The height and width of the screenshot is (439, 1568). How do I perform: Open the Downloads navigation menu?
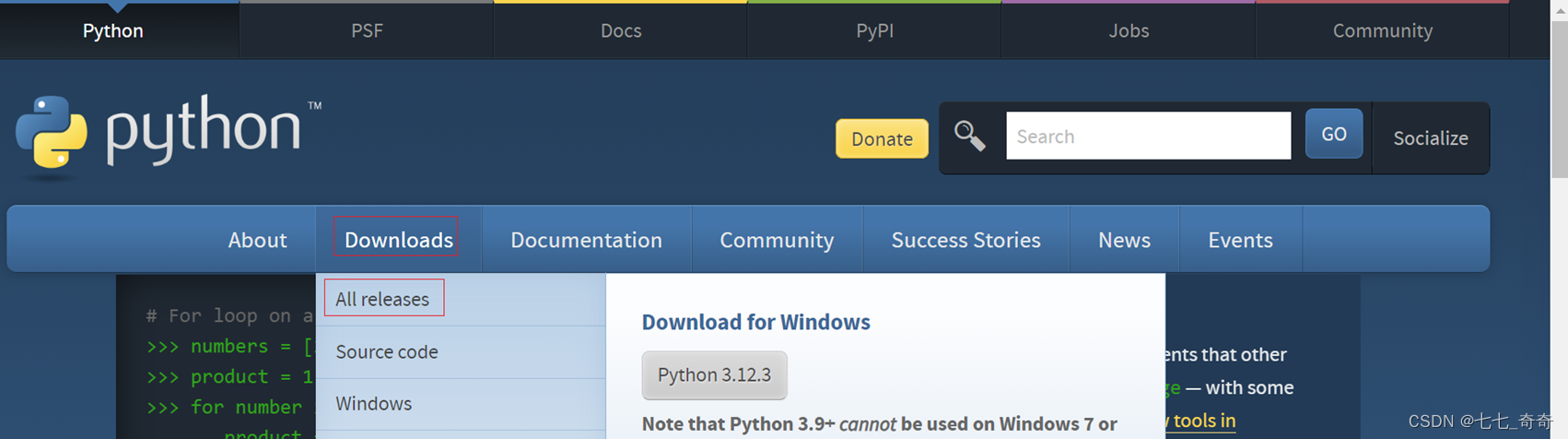tap(398, 240)
